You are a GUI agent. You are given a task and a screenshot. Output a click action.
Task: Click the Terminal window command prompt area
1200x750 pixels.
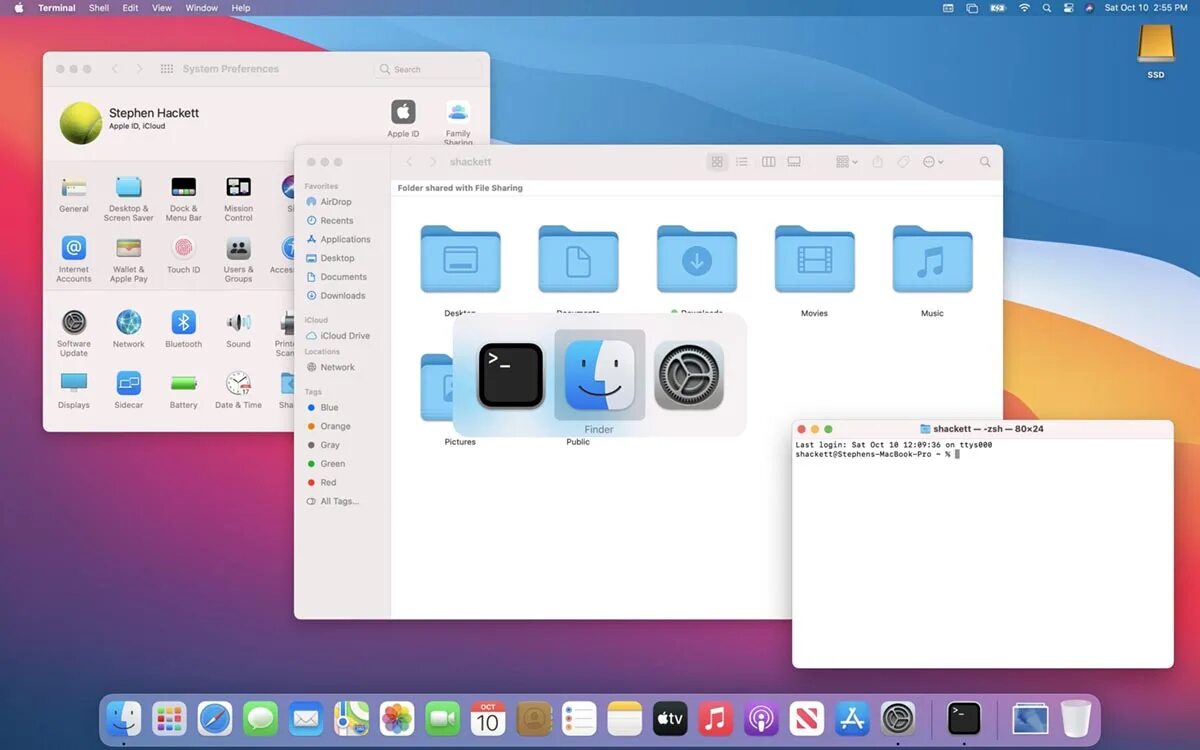point(982,553)
